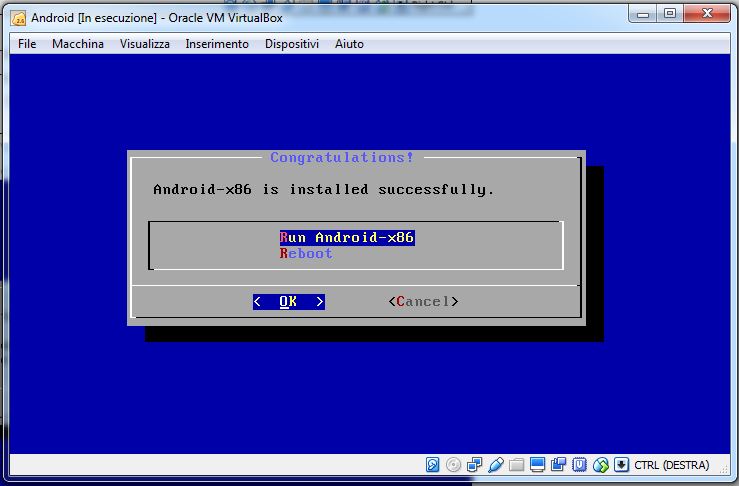Viewport: 739px width, 486px height.
Task: Open the network adapter status icon
Action: tap(474, 465)
